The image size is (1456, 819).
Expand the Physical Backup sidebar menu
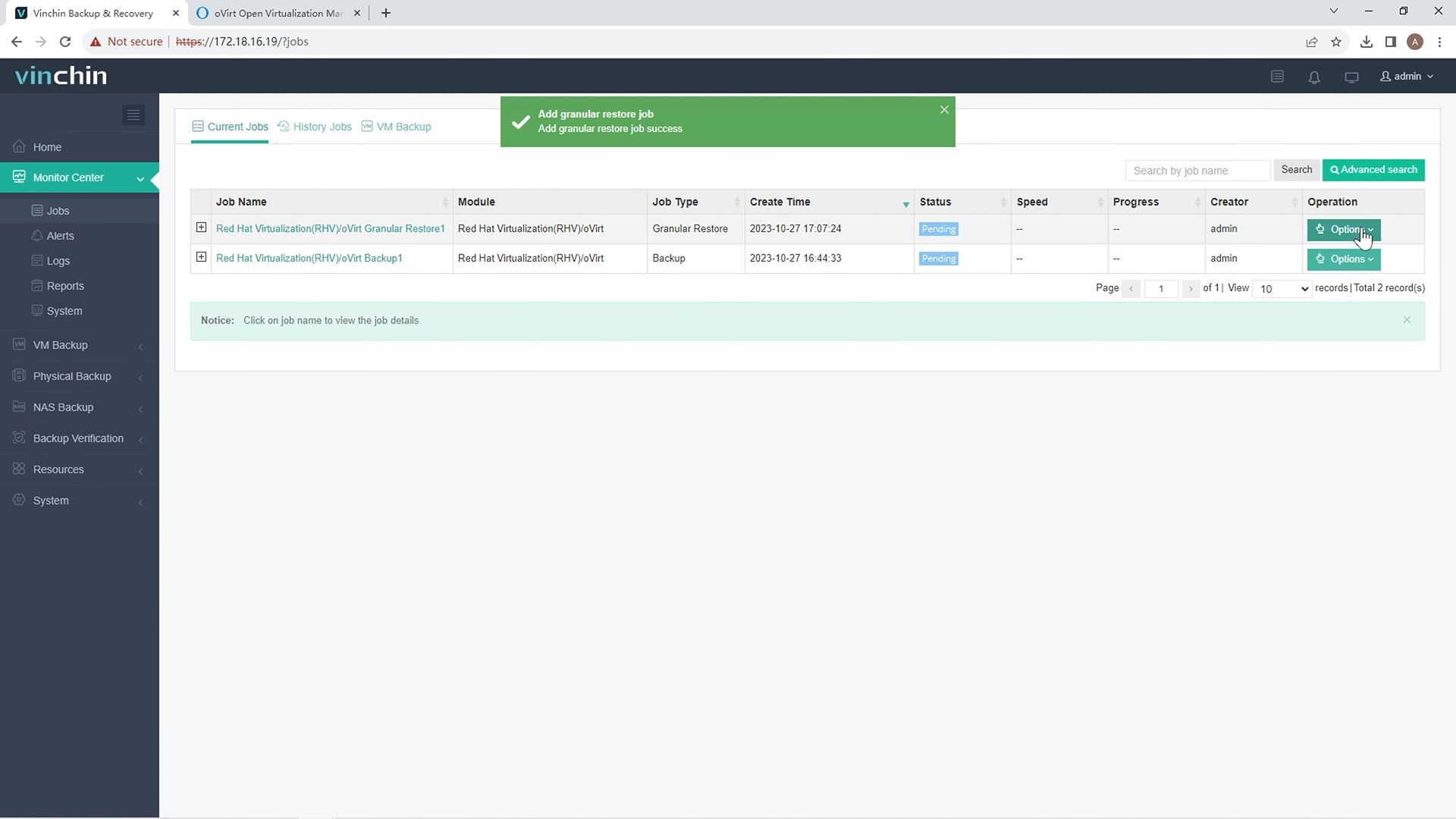click(140, 377)
